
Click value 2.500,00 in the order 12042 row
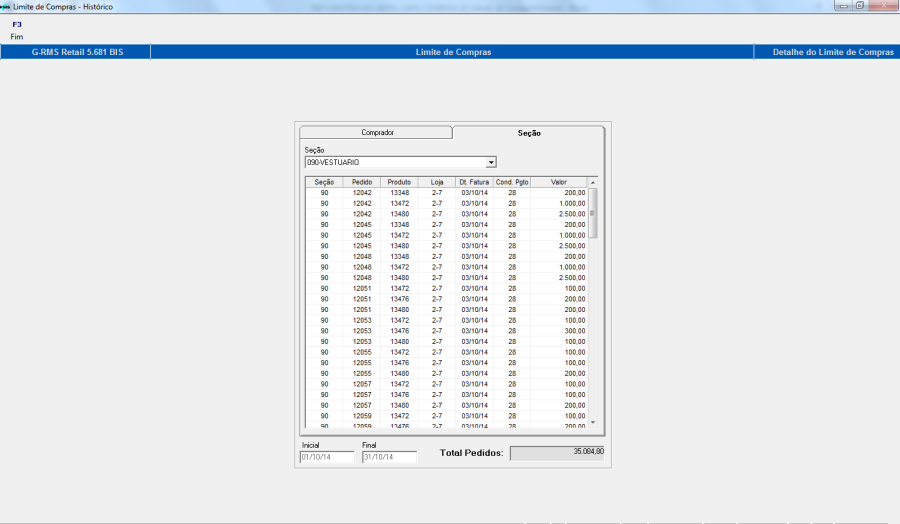(x=572, y=214)
